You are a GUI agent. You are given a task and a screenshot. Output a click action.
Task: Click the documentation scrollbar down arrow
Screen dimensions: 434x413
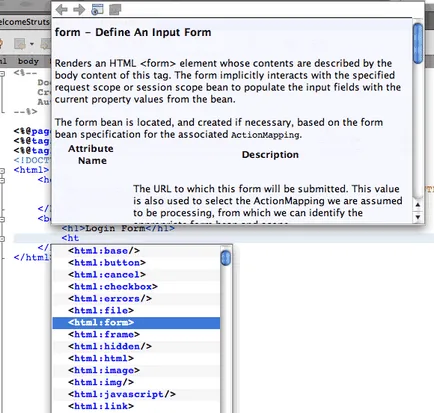[418, 217]
